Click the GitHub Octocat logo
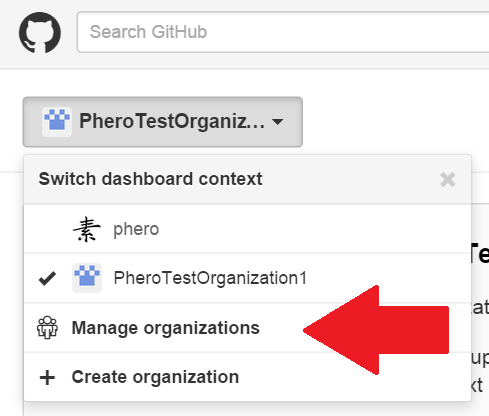The height and width of the screenshot is (416, 489). coord(40,32)
